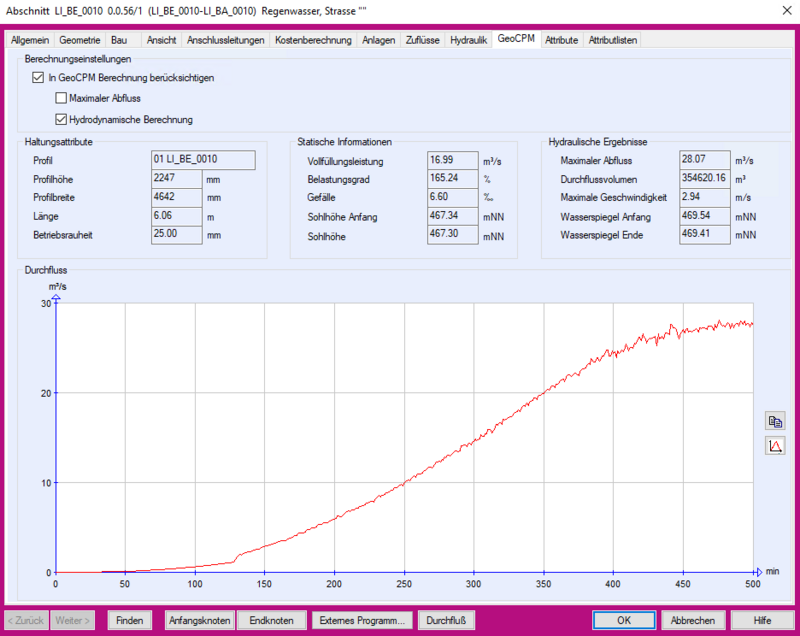Image resolution: width=800 pixels, height=636 pixels.
Task: Open the Anschlussleitungen tab
Action: coord(226,40)
